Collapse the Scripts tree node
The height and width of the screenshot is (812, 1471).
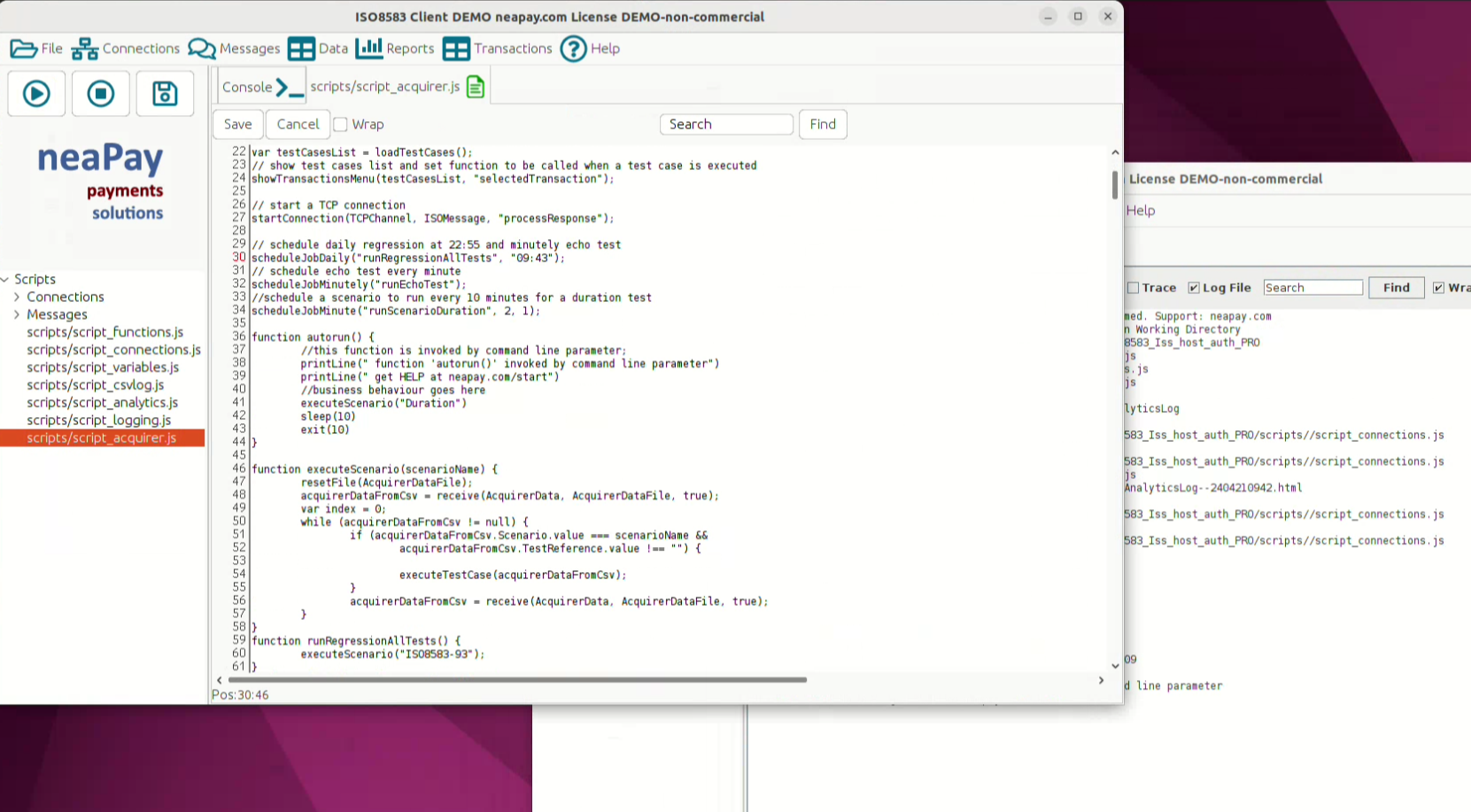pyautogui.click(x=5, y=279)
